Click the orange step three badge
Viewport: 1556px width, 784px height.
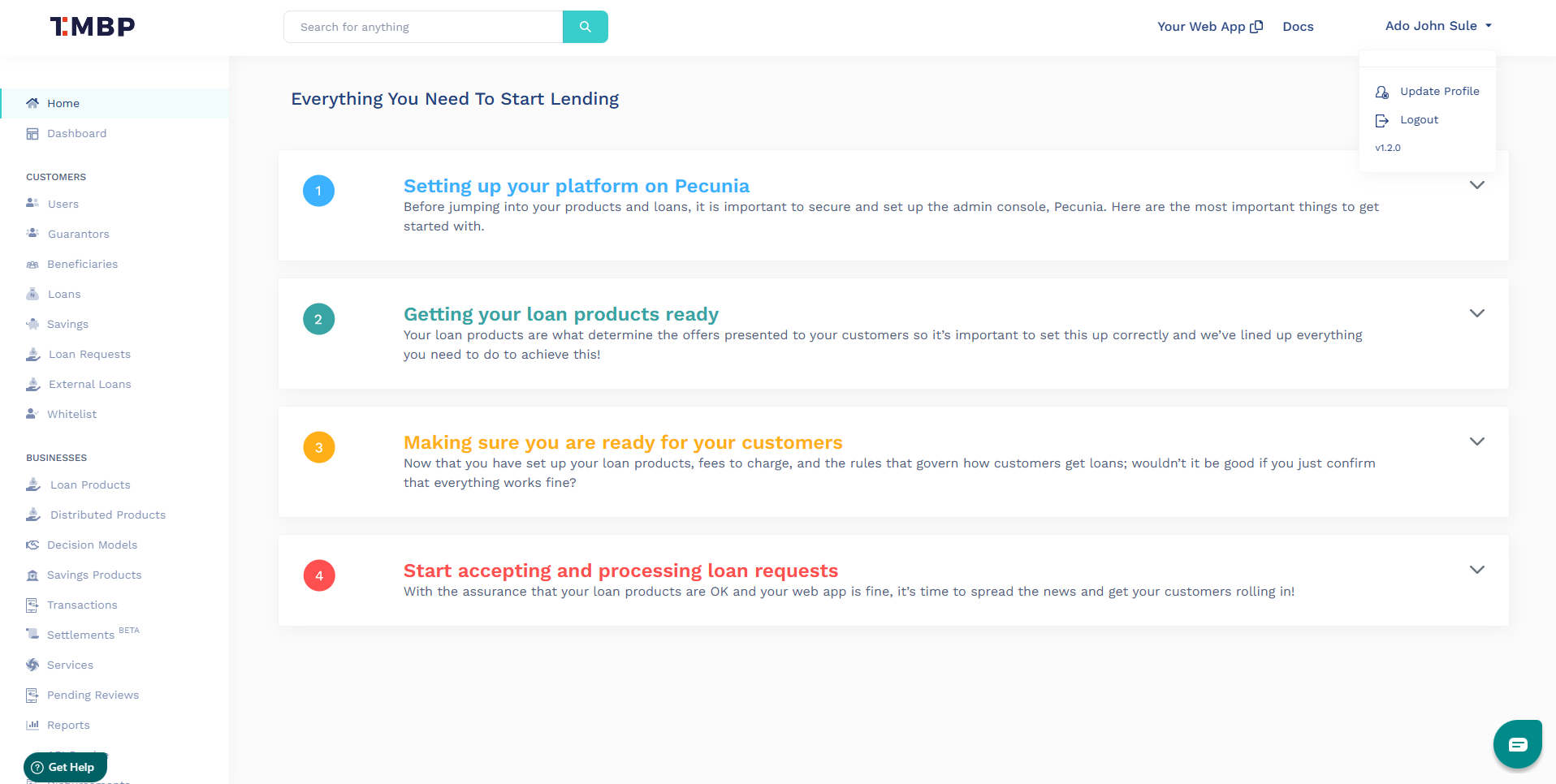pos(318,447)
